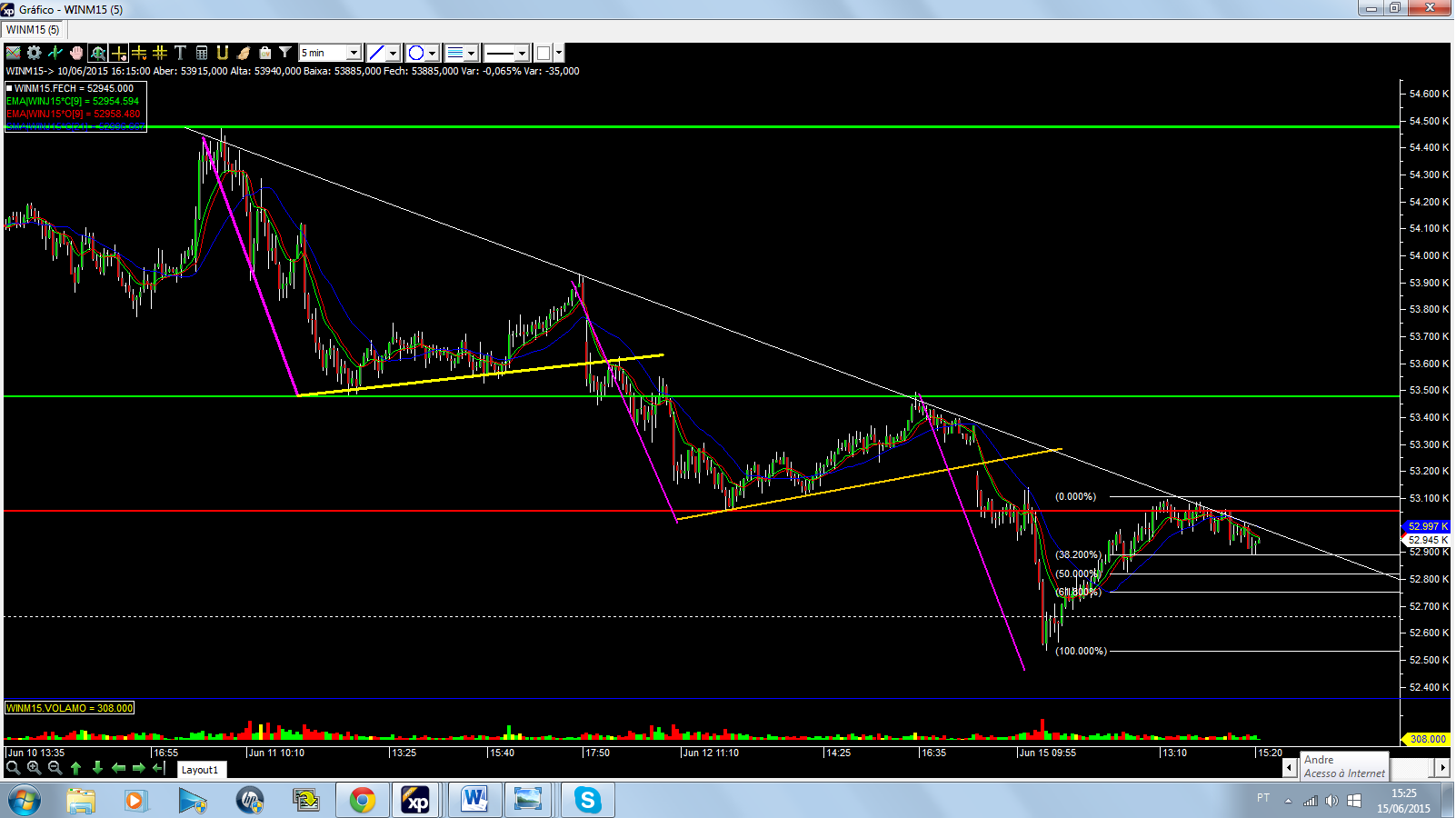1456x818 pixels.
Task: Select the WINM15 (5) chart tab
Action: click(33, 30)
